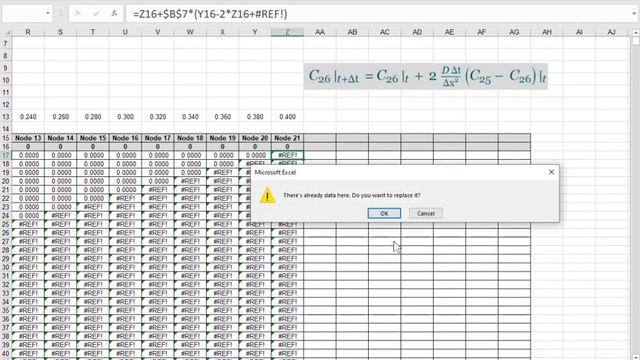Click the Cancel formula (X) icon
Screen dimensions: 640x360
tap(78, 14)
